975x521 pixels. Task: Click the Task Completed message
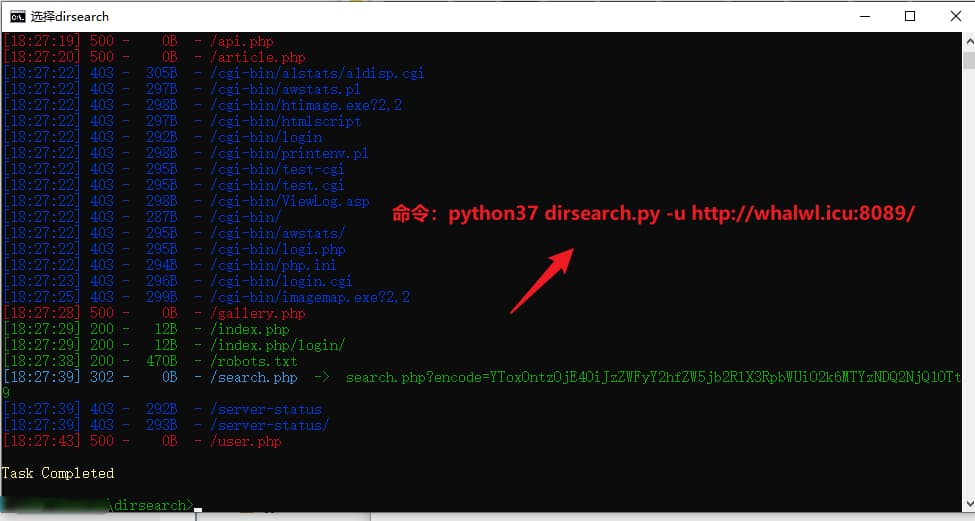pyautogui.click(x=58, y=473)
